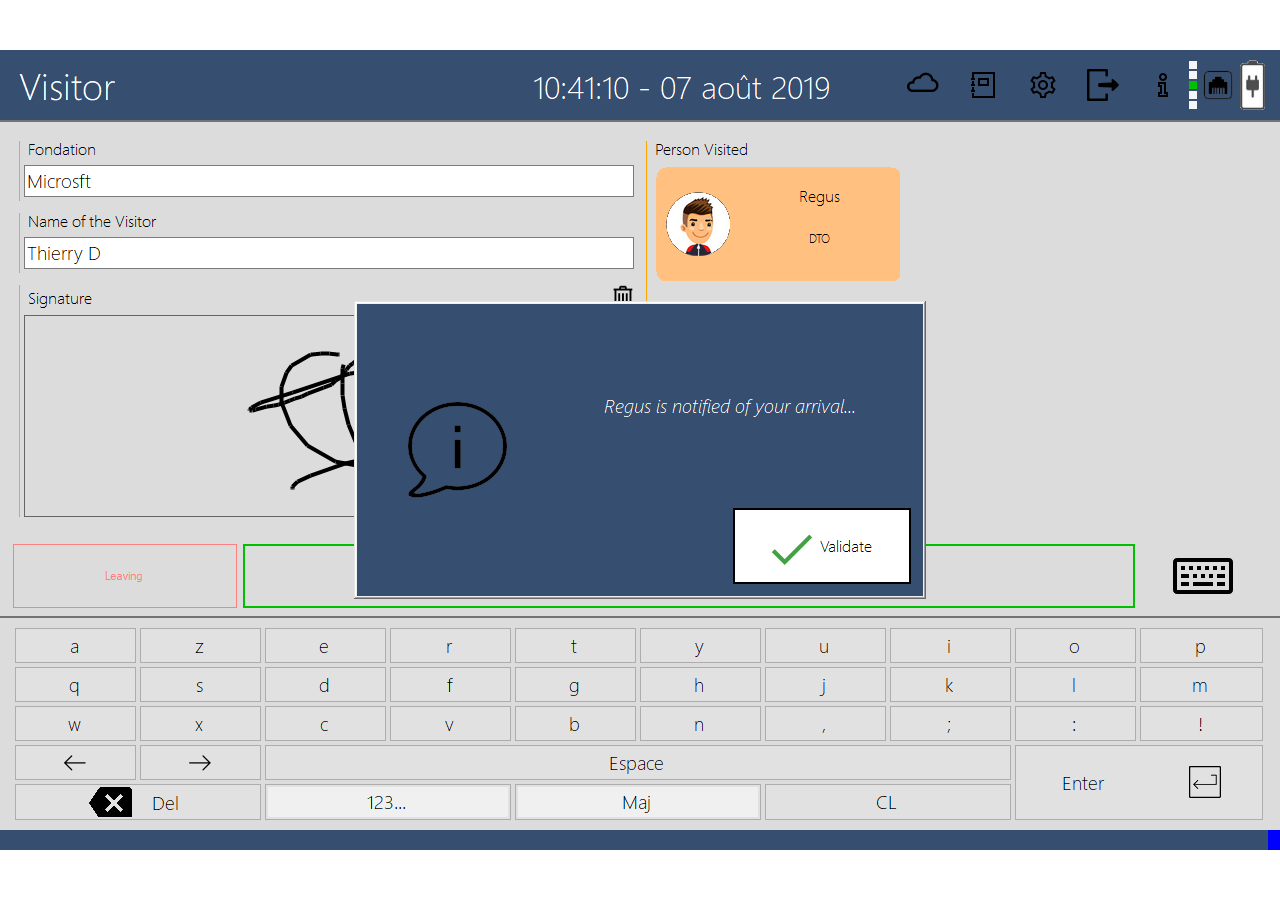
Task: Click the information icon in header
Action: (1162, 85)
